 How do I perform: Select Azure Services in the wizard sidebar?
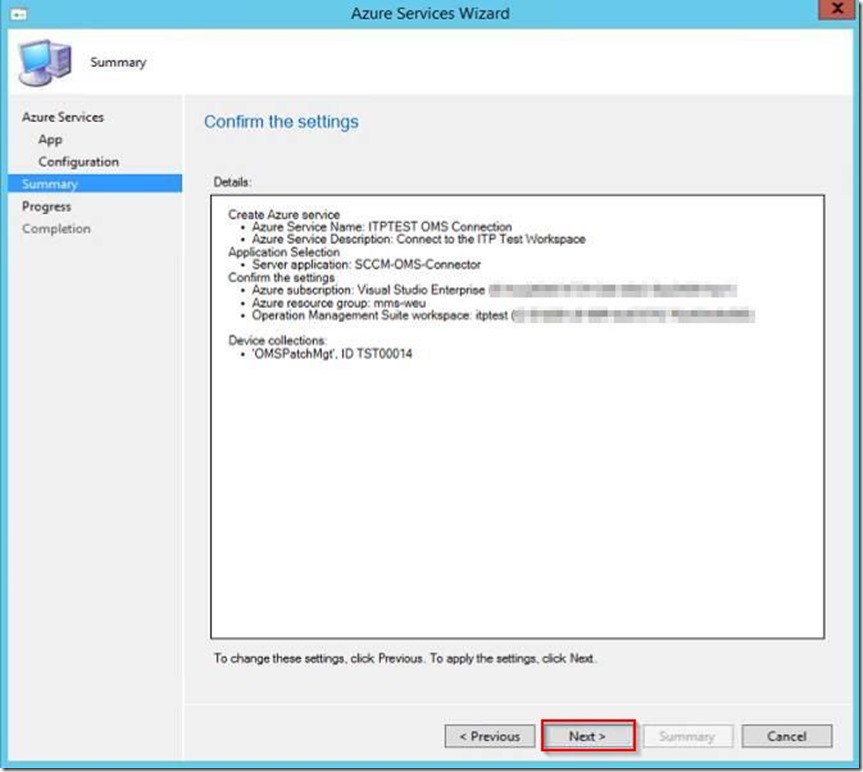63,117
